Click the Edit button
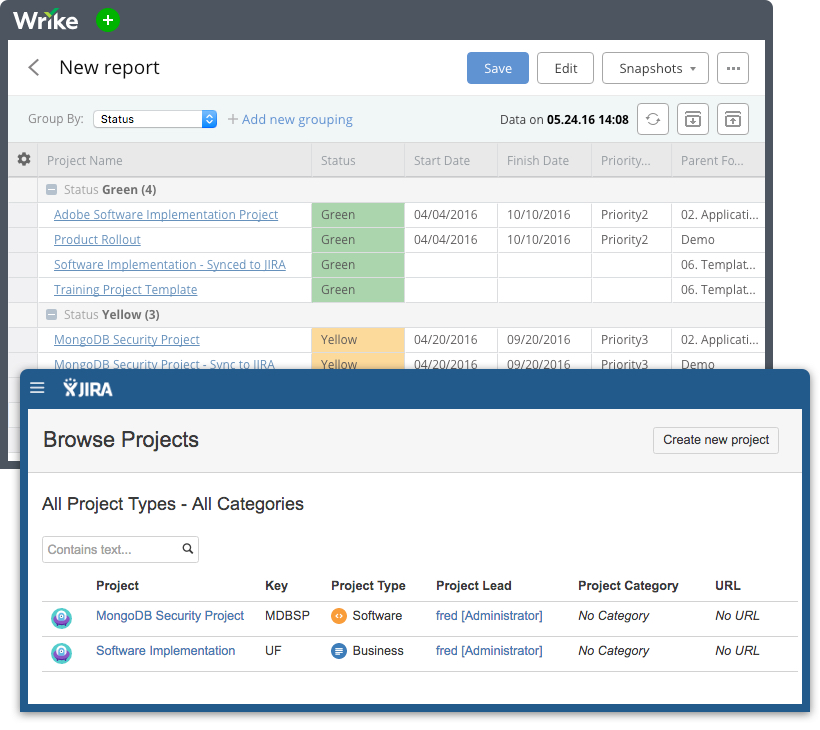This screenshot has height=730, width=820. [x=565, y=68]
